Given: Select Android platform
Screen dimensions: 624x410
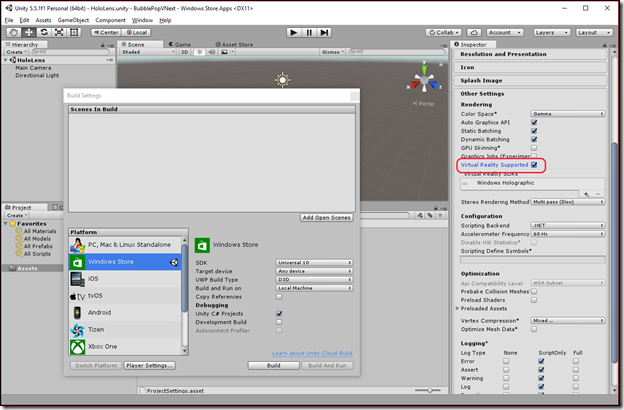Looking at the screenshot, I should pyautogui.click(x=125, y=312).
